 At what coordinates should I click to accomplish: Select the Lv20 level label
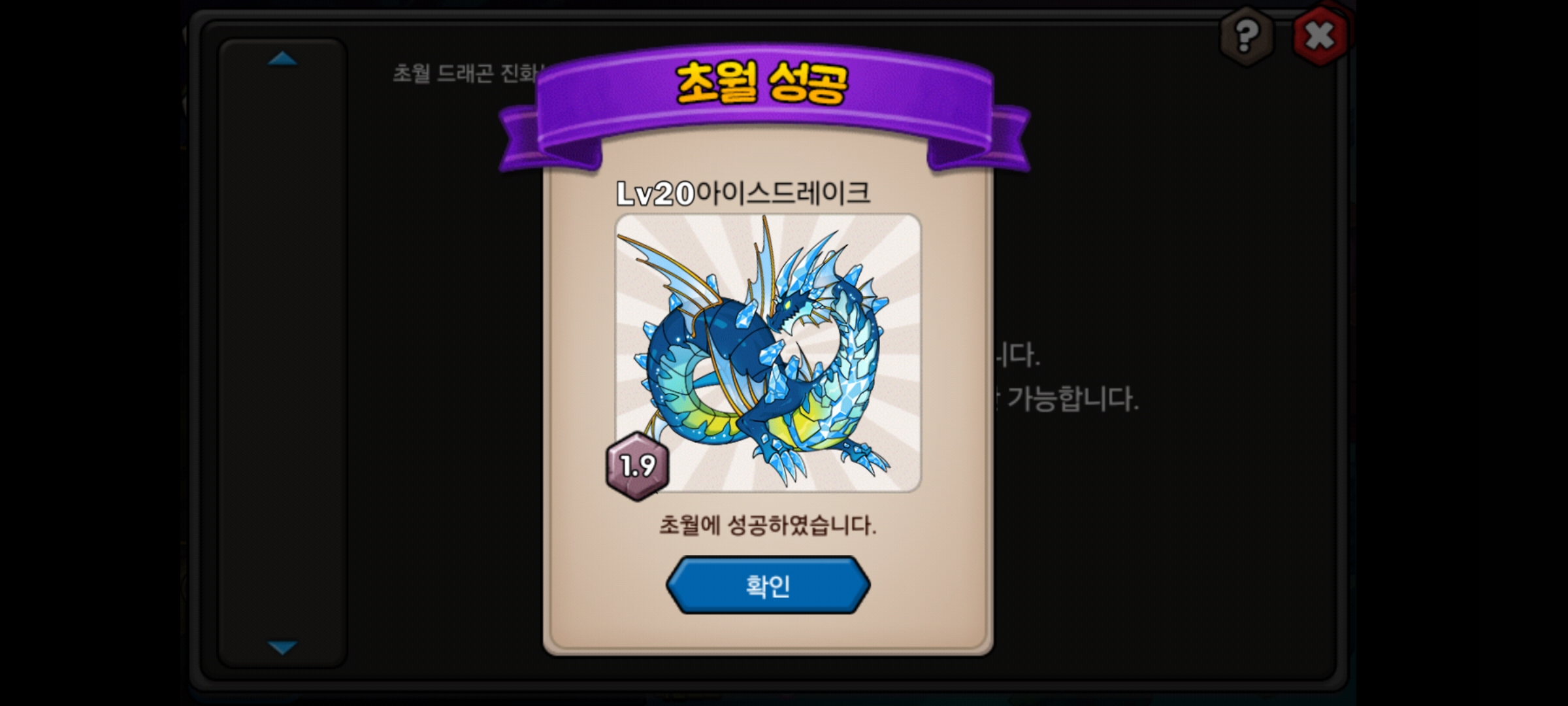click(x=655, y=193)
